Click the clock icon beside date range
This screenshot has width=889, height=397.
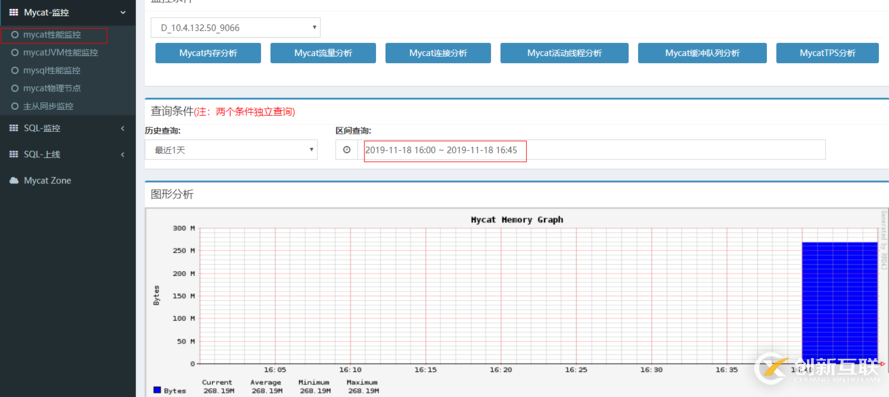tap(346, 150)
